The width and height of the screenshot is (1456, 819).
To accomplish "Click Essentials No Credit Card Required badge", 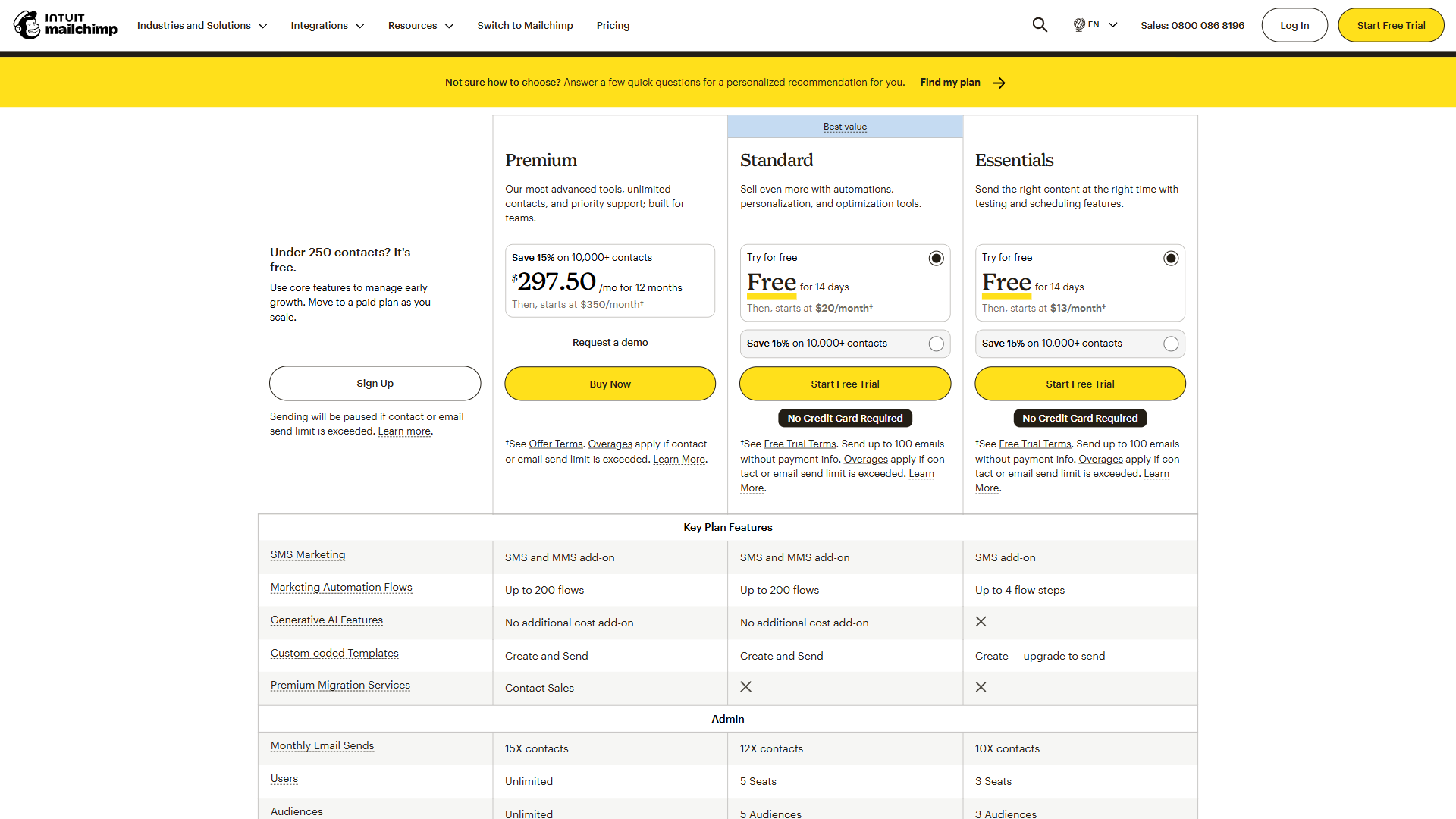I will click(x=1080, y=419).
